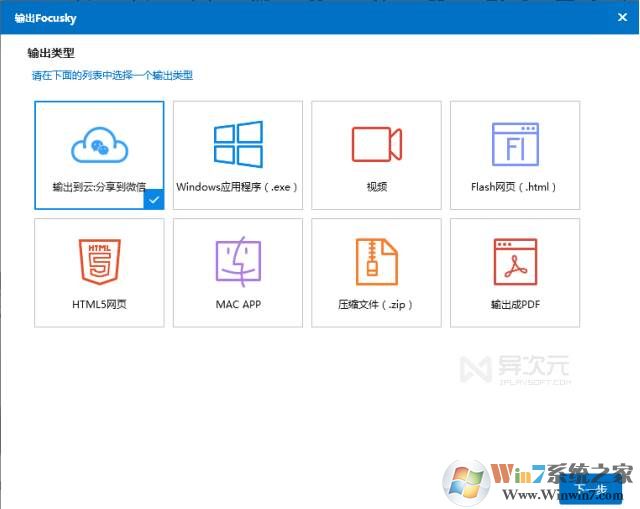Select the MAC APP text label
Viewport: 640px width, 509px height.
tap(238, 304)
